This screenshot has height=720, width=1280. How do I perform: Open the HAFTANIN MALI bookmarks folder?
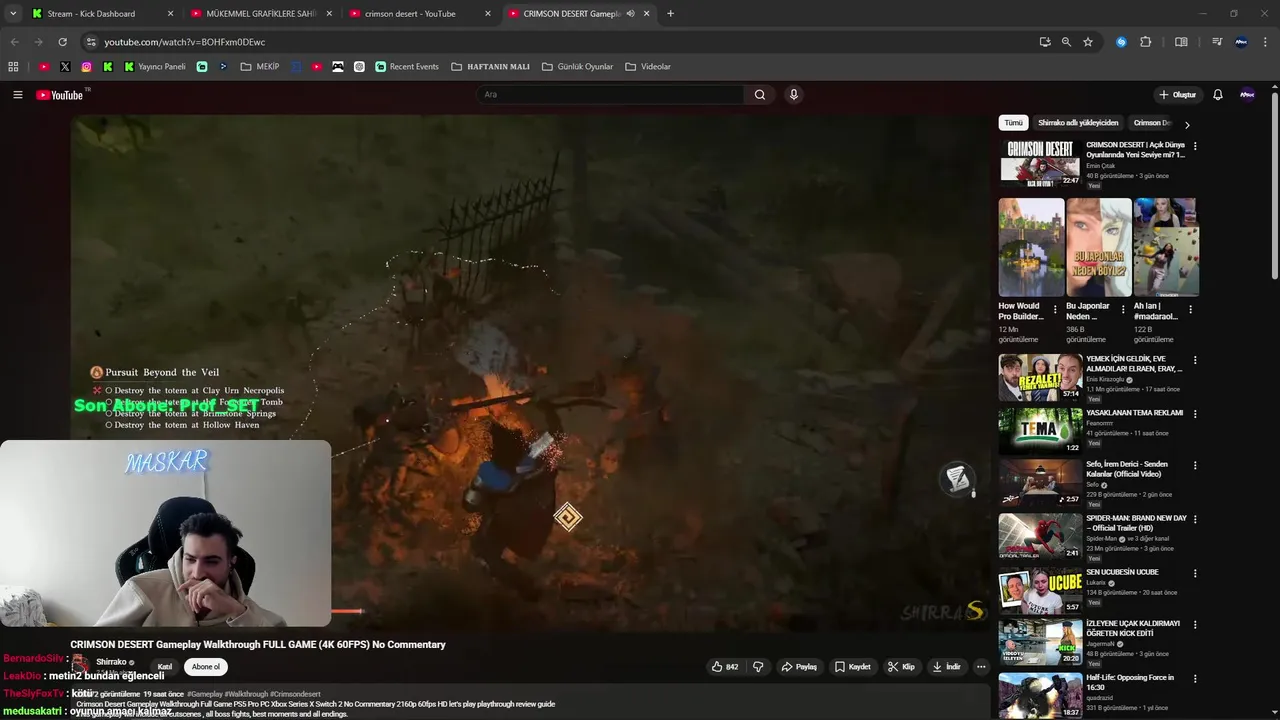[x=490, y=67]
